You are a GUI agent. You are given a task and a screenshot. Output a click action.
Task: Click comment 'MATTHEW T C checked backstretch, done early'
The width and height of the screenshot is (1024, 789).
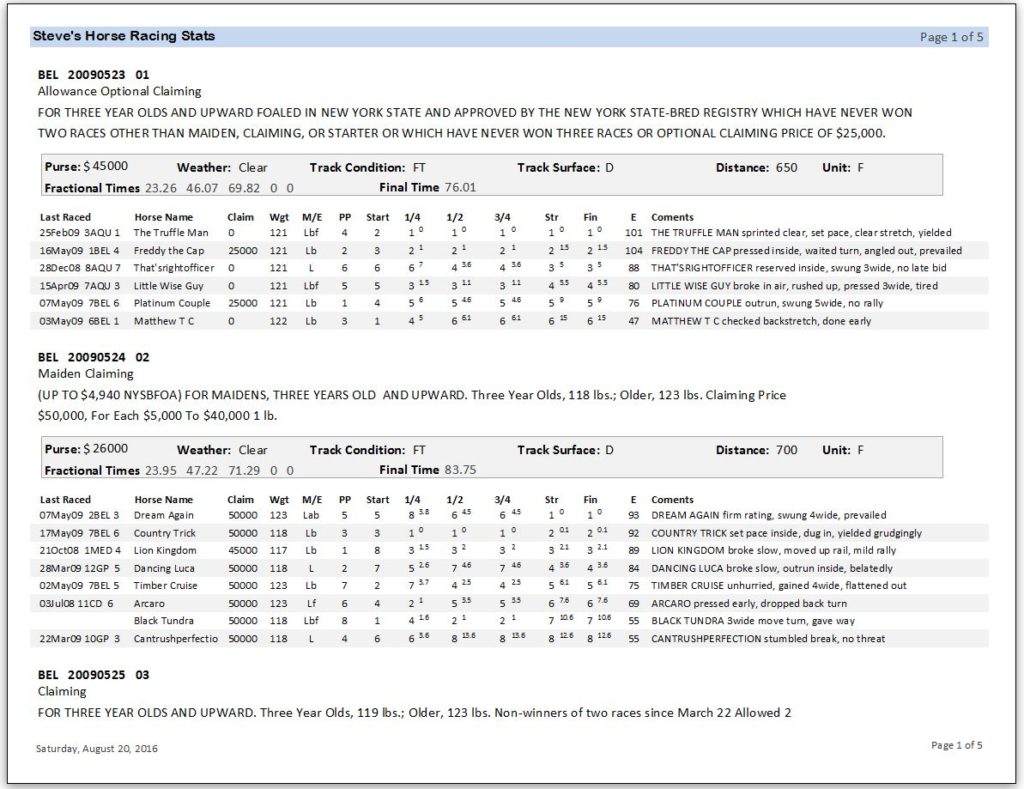click(x=761, y=321)
